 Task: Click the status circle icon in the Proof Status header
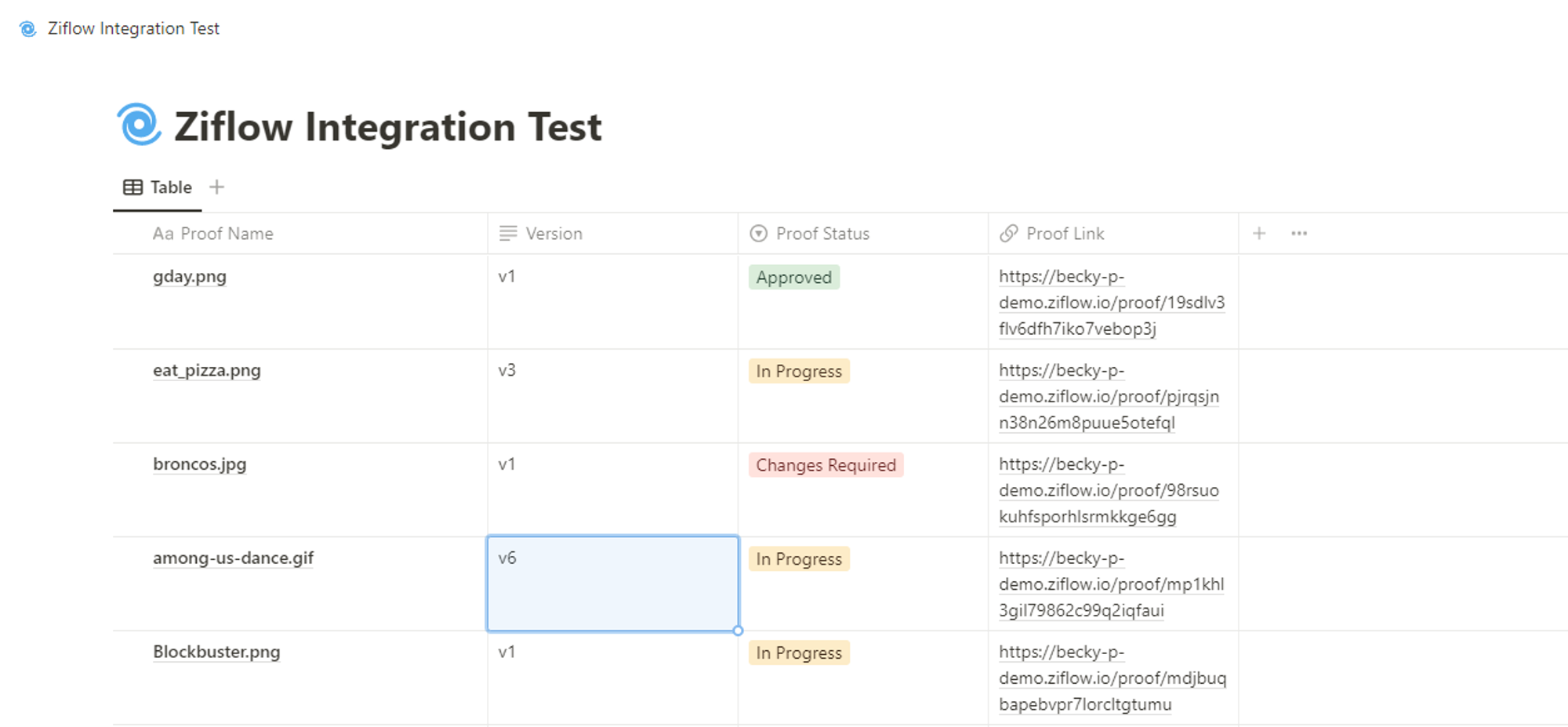coord(758,234)
